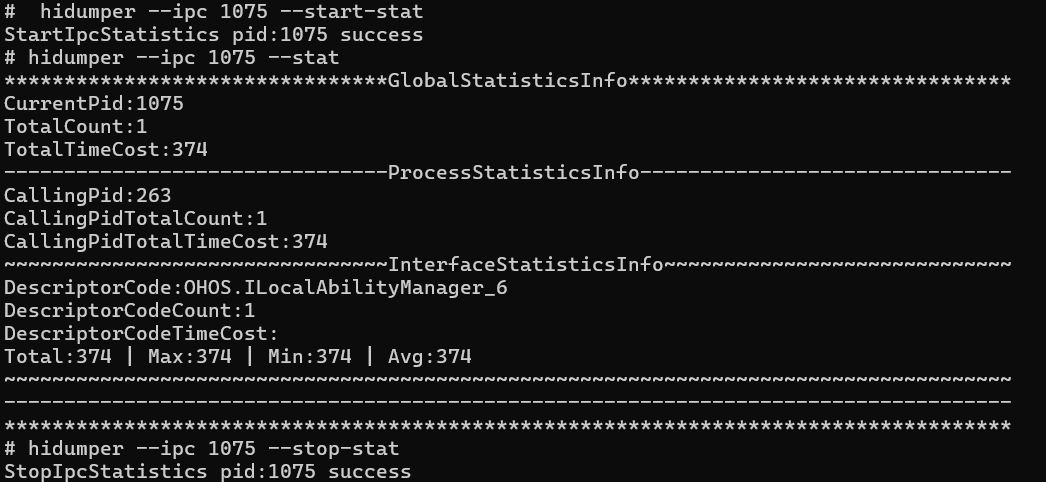Click the DescriptorCodeCount:1 line
This screenshot has height=482, width=1046.
click(130, 311)
